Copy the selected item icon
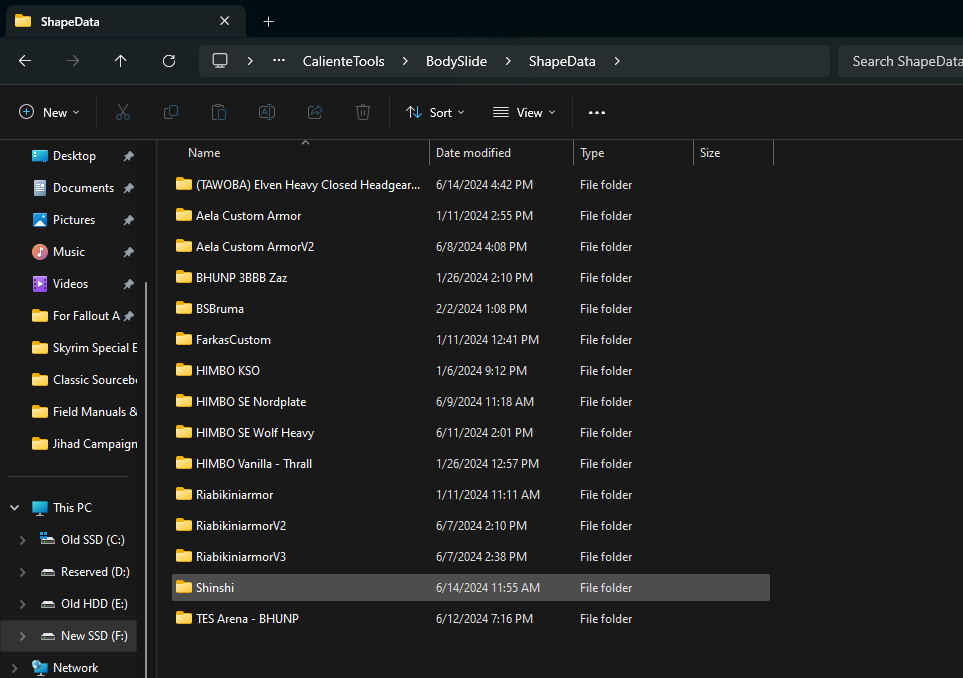The image size is (963, 678). click(171, 112)
